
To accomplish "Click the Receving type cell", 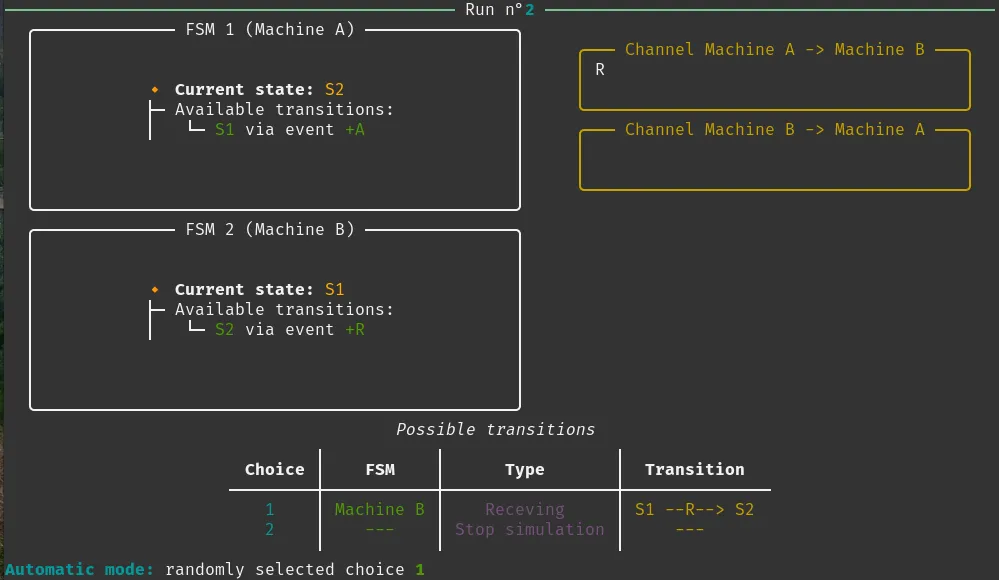I will pyautogui.click(x=524, y=510).
